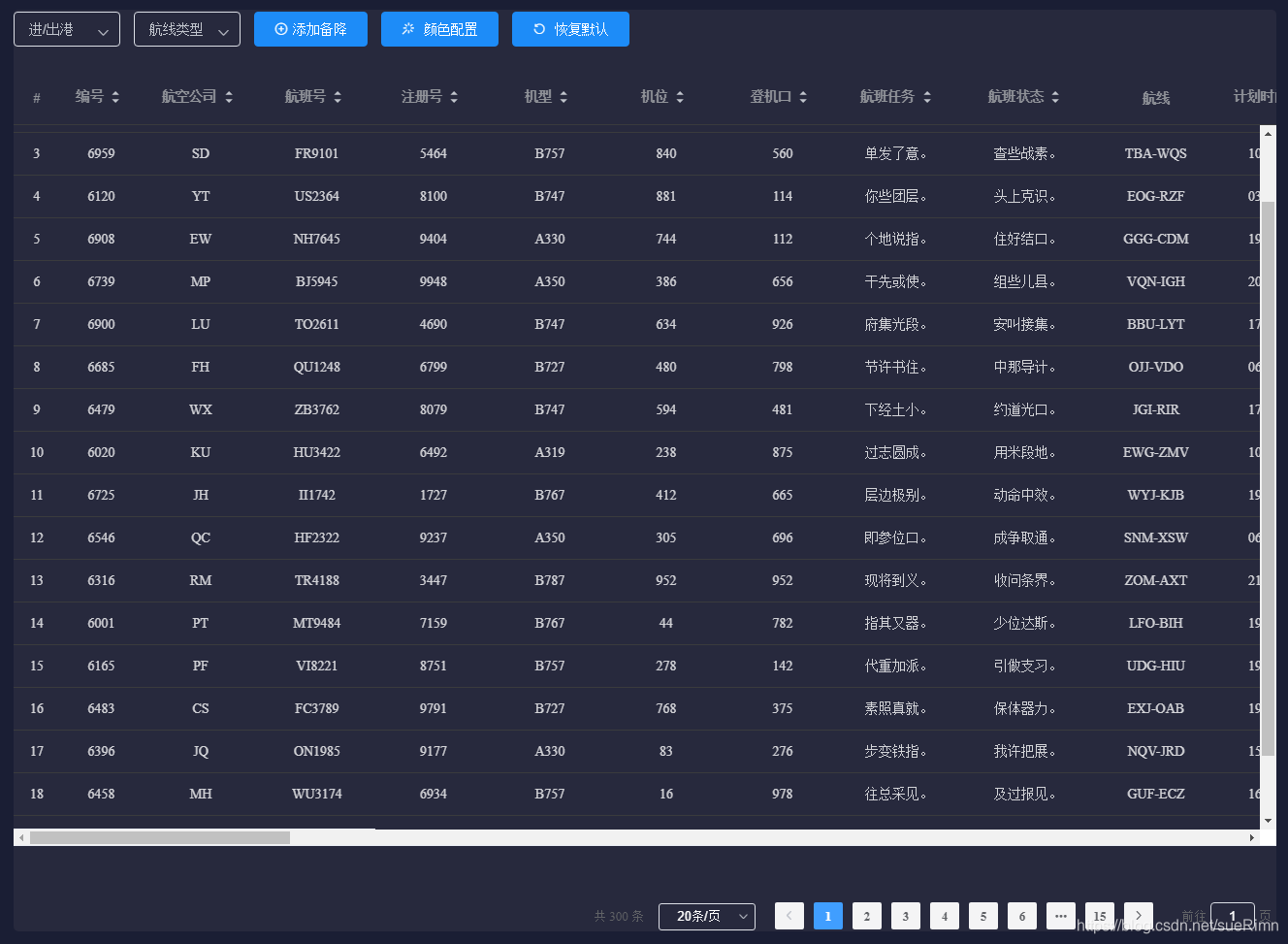The height and width of the screenshot is (944, 1288).
Task: Click flight number FR9101 cell
Action: click(x=317, y=153)
